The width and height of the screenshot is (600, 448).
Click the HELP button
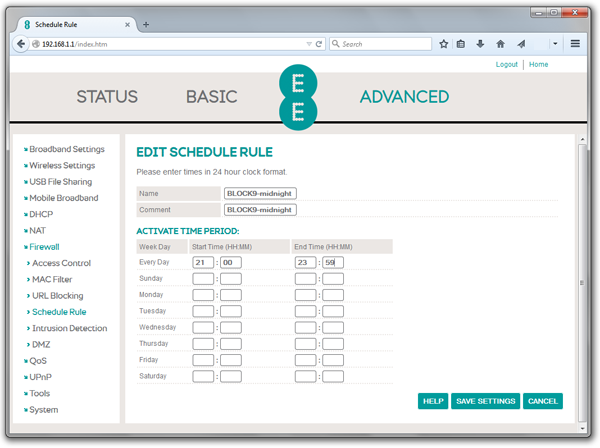[433, 401]
